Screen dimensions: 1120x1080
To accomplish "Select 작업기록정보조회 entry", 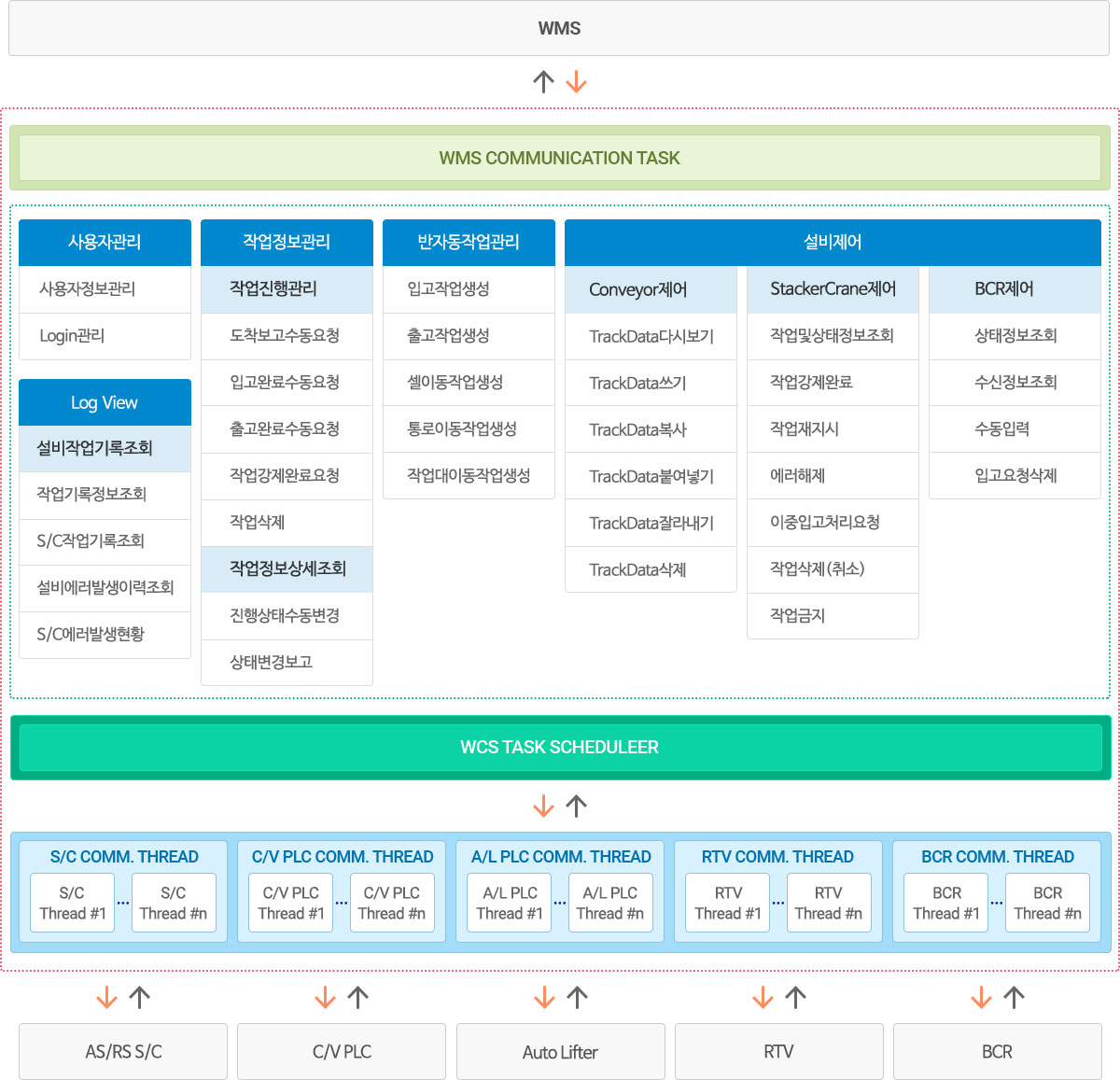I will (105, 495).
